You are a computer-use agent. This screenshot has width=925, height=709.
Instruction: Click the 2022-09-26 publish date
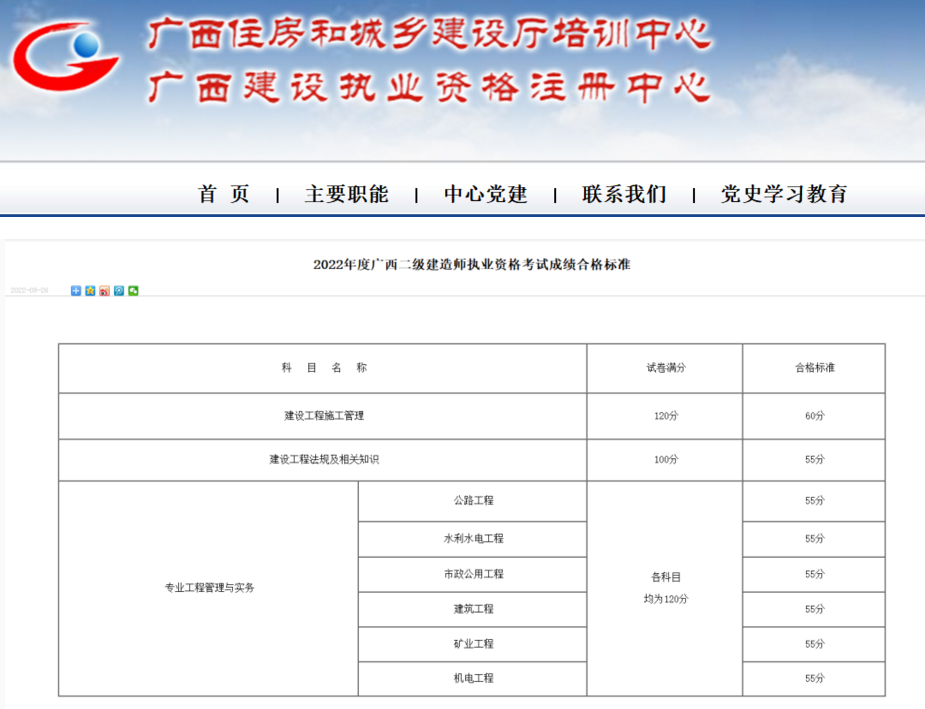pyautogui.click(x=30, y=291)
